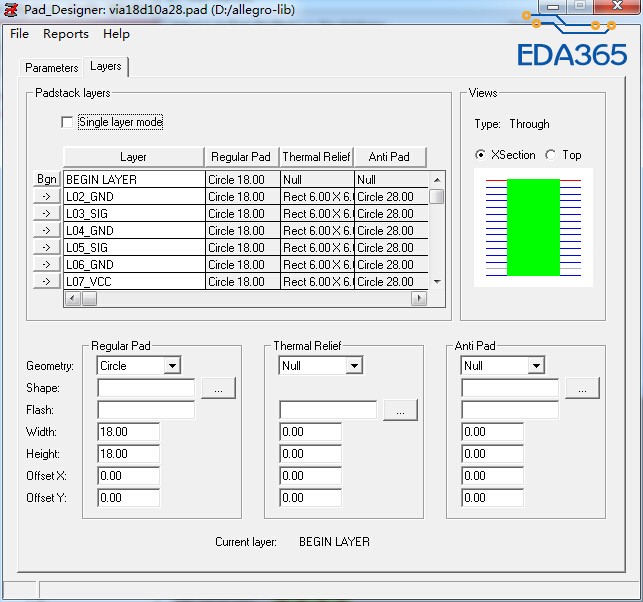Click the Thermal Relief Offset Y field
The image size is (643, 602).
pos(310,498)
